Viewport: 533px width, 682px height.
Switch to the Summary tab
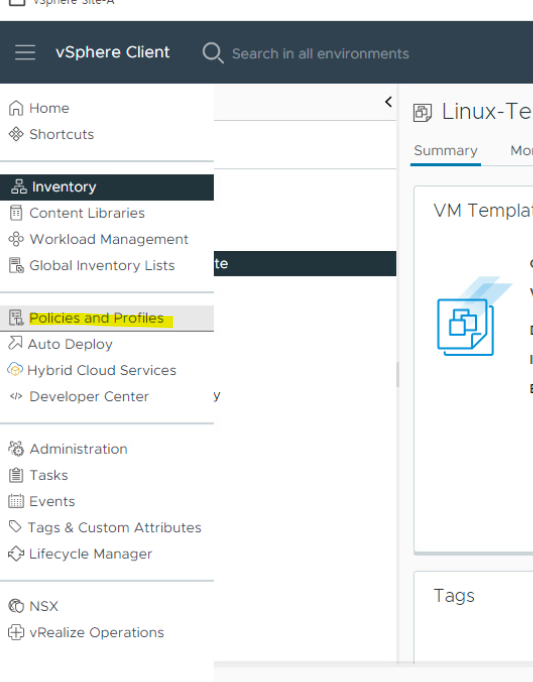[x=446, y=150]
